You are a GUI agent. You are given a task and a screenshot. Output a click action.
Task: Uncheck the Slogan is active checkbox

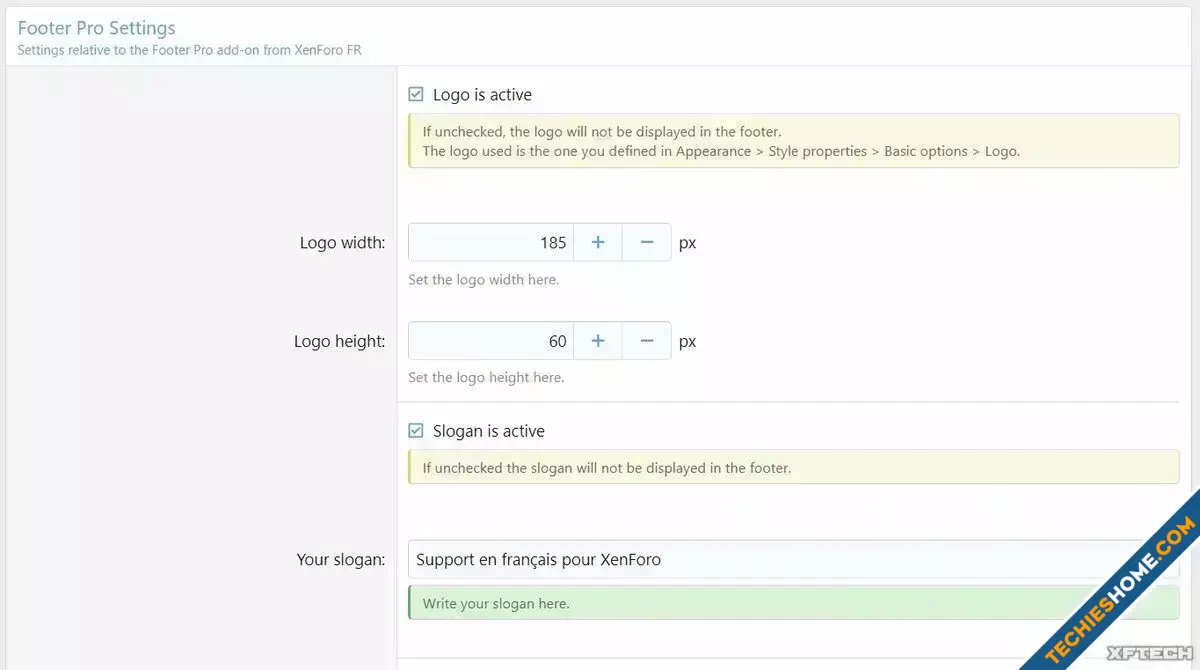pyautogui.click(x=416, y=431)
